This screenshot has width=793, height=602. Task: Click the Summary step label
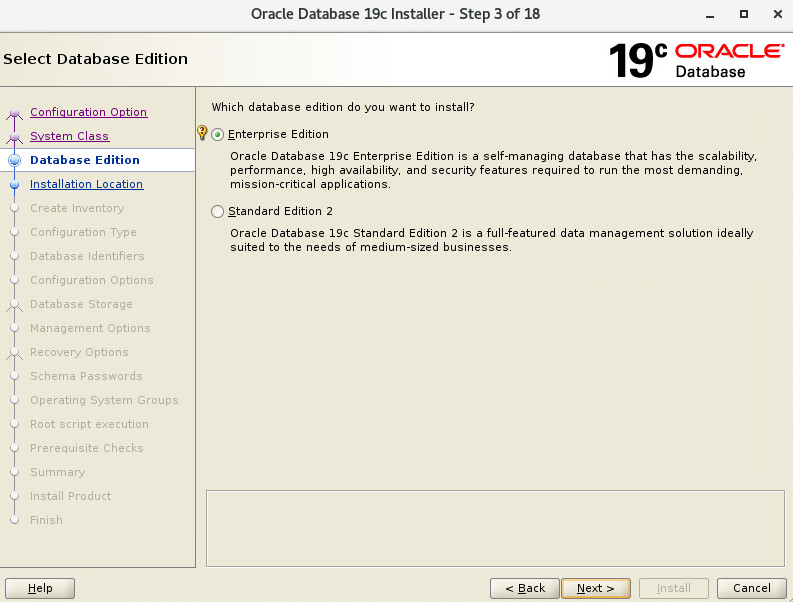57,472
